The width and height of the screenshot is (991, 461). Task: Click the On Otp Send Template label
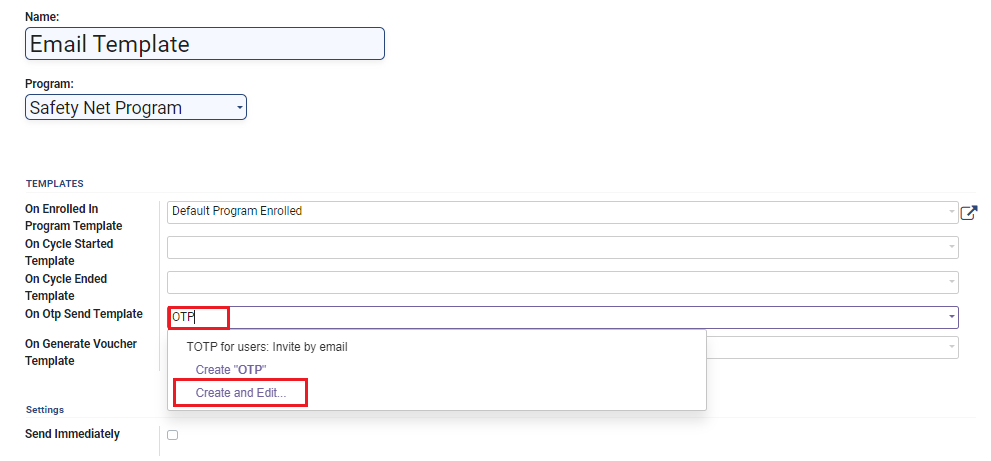coord(84,314)
